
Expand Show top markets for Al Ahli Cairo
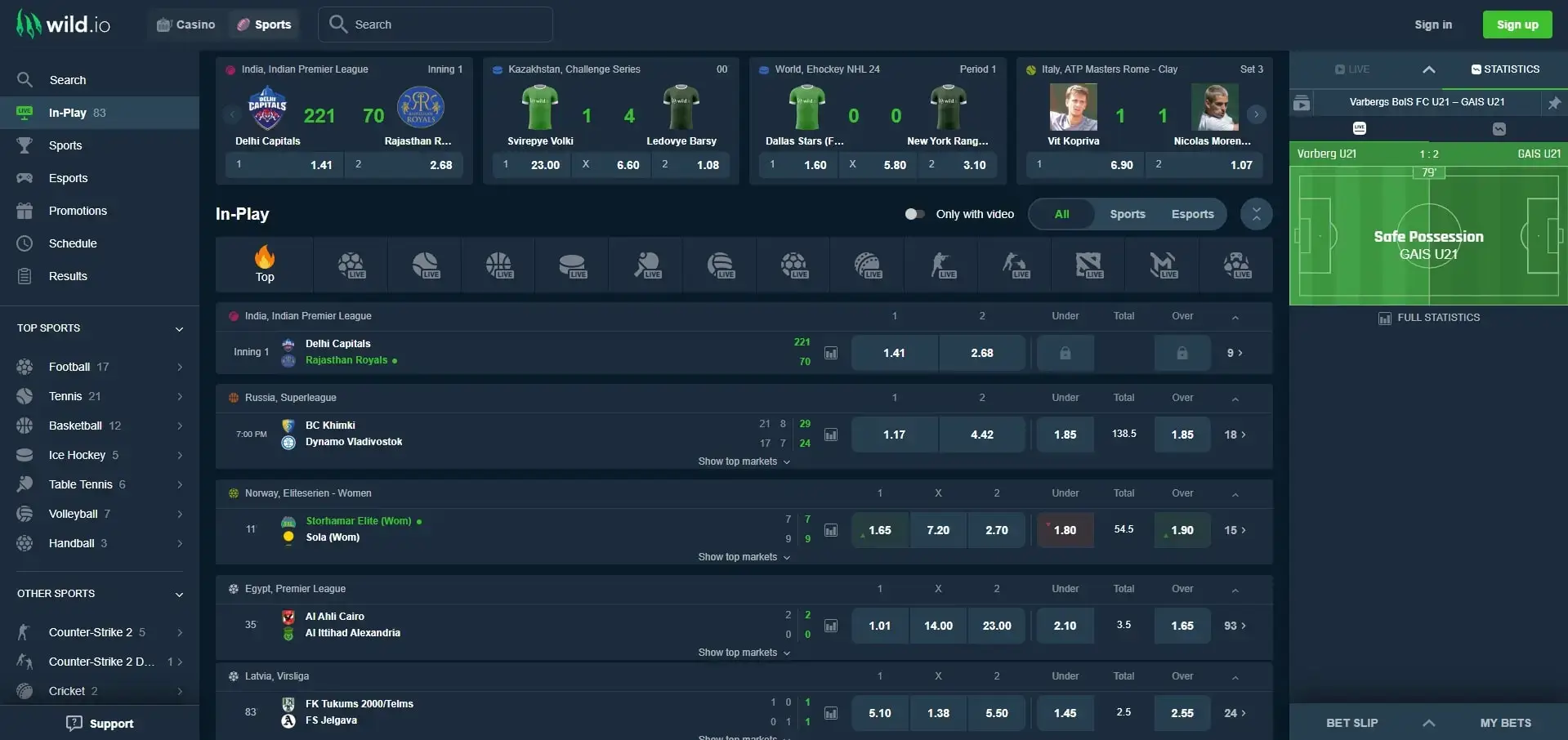pyautogui.click(x=743, y=652)
